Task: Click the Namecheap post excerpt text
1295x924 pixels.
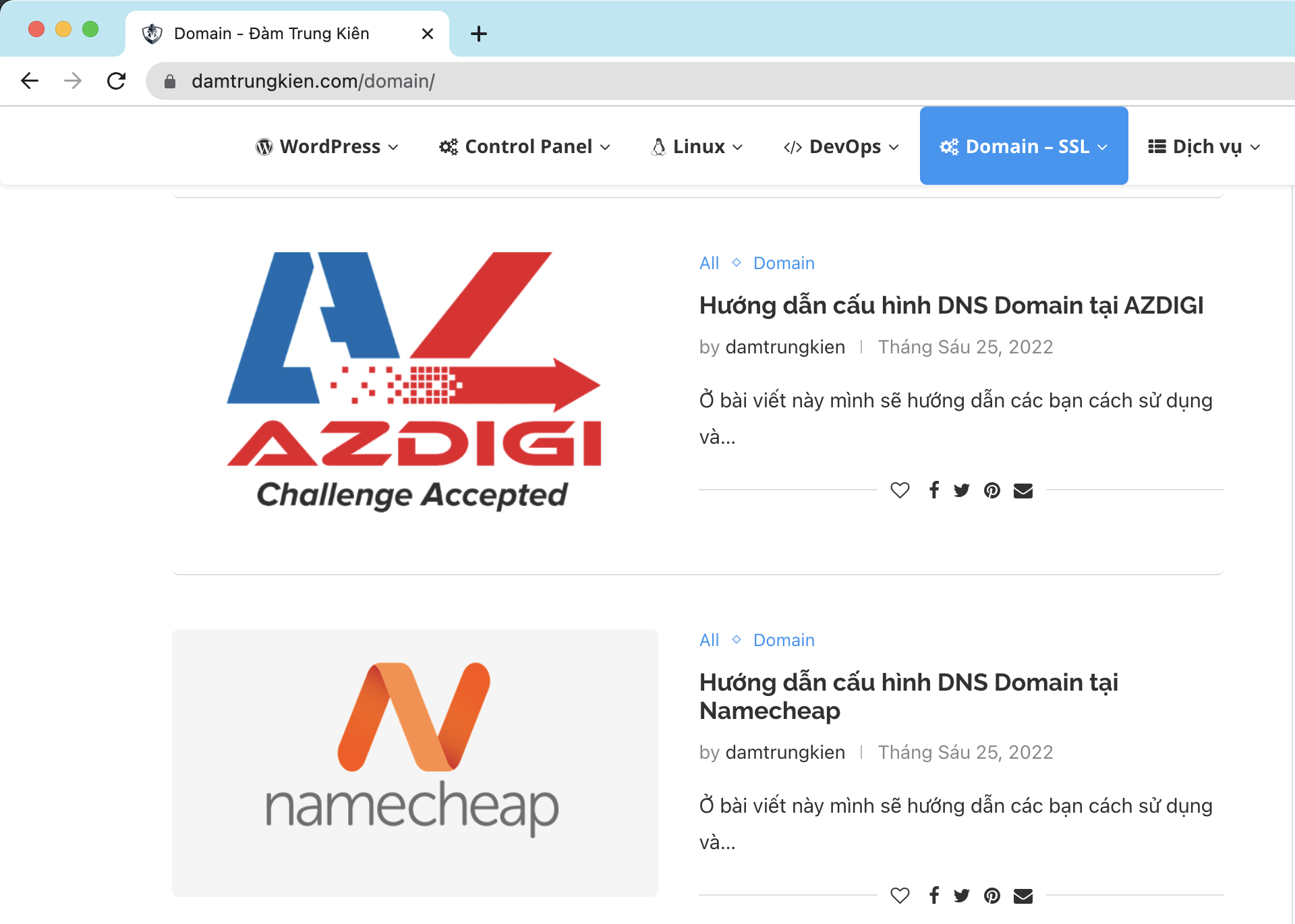Action: (x=956, y=824)
